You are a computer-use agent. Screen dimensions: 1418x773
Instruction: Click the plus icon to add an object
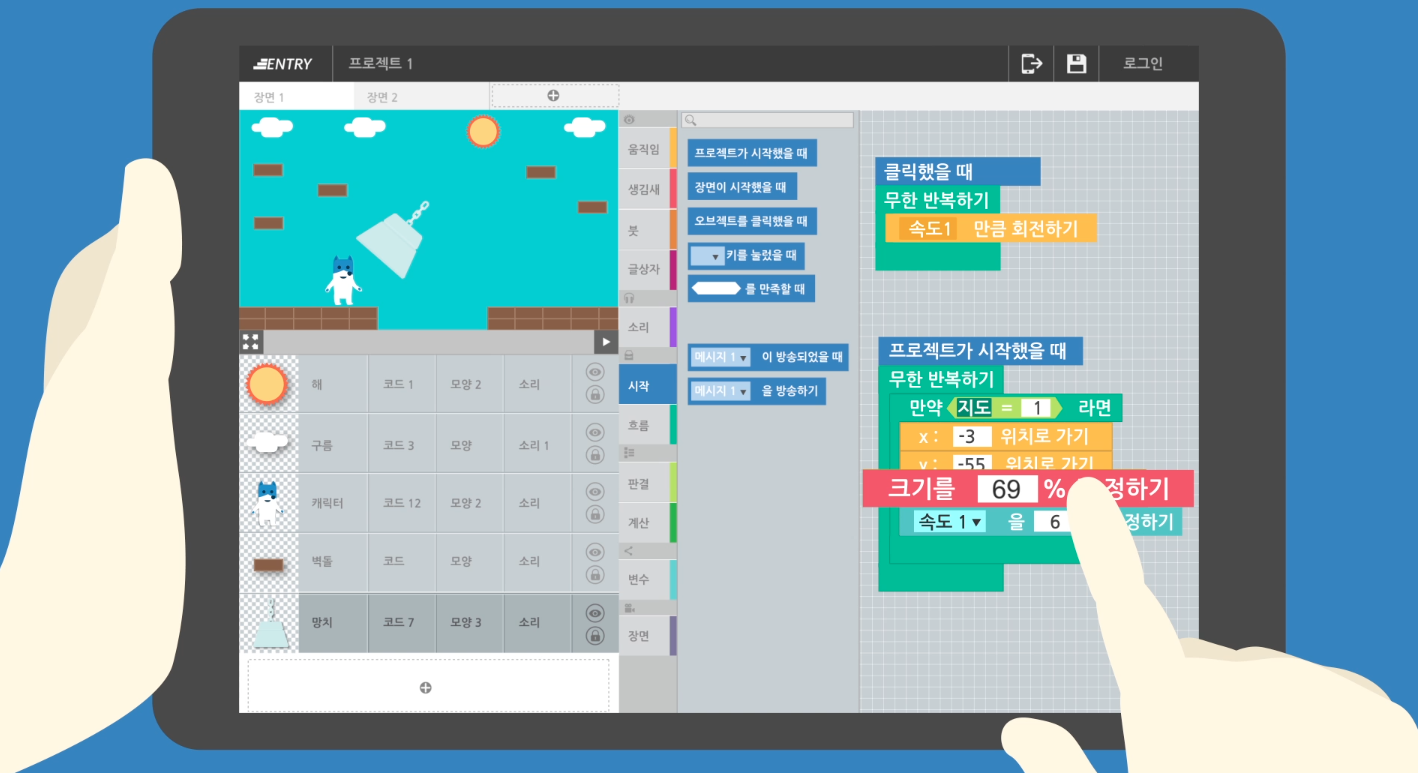pos(426,687)
